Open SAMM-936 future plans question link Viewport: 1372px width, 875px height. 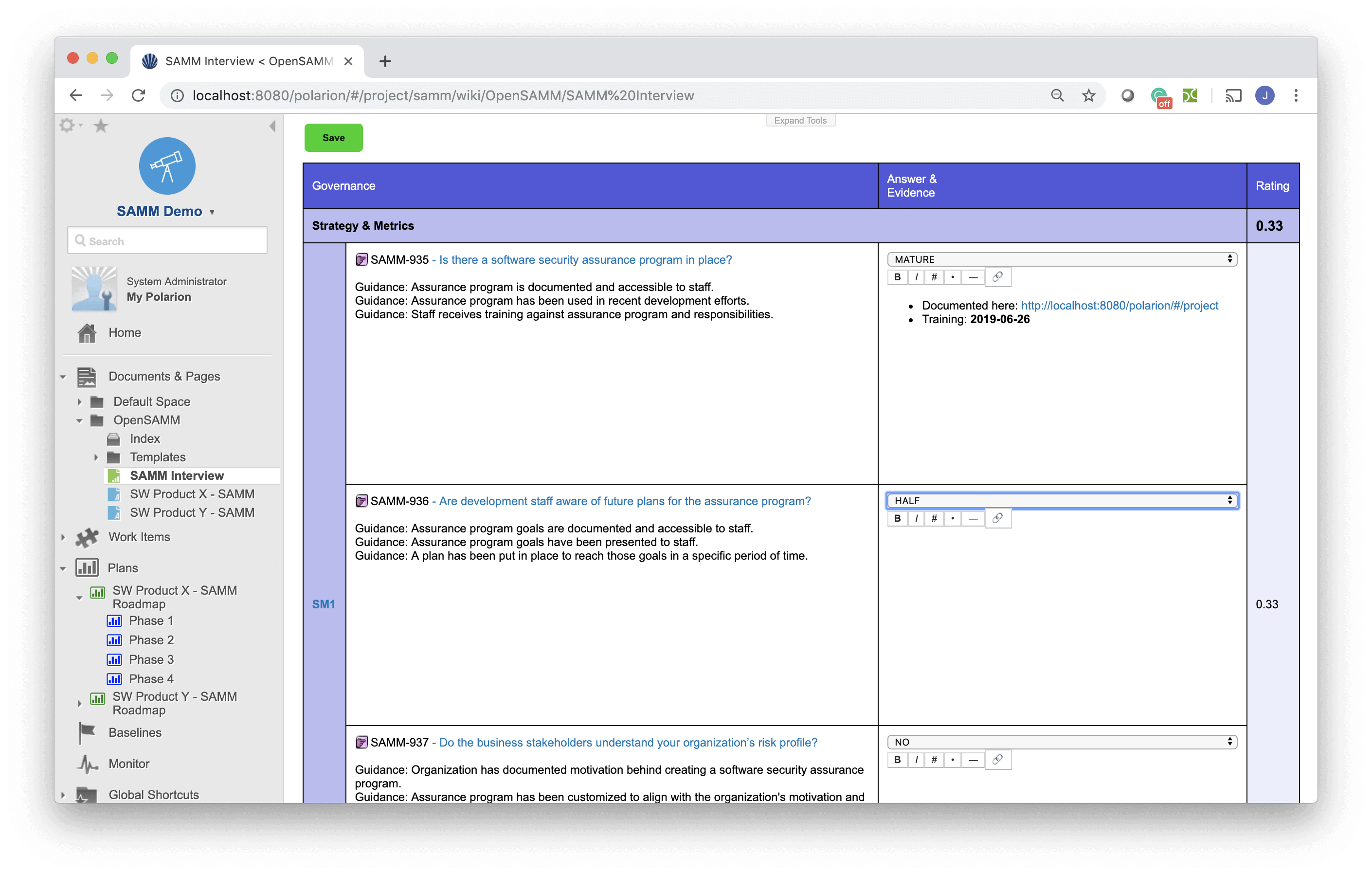(x=625, y=501)
